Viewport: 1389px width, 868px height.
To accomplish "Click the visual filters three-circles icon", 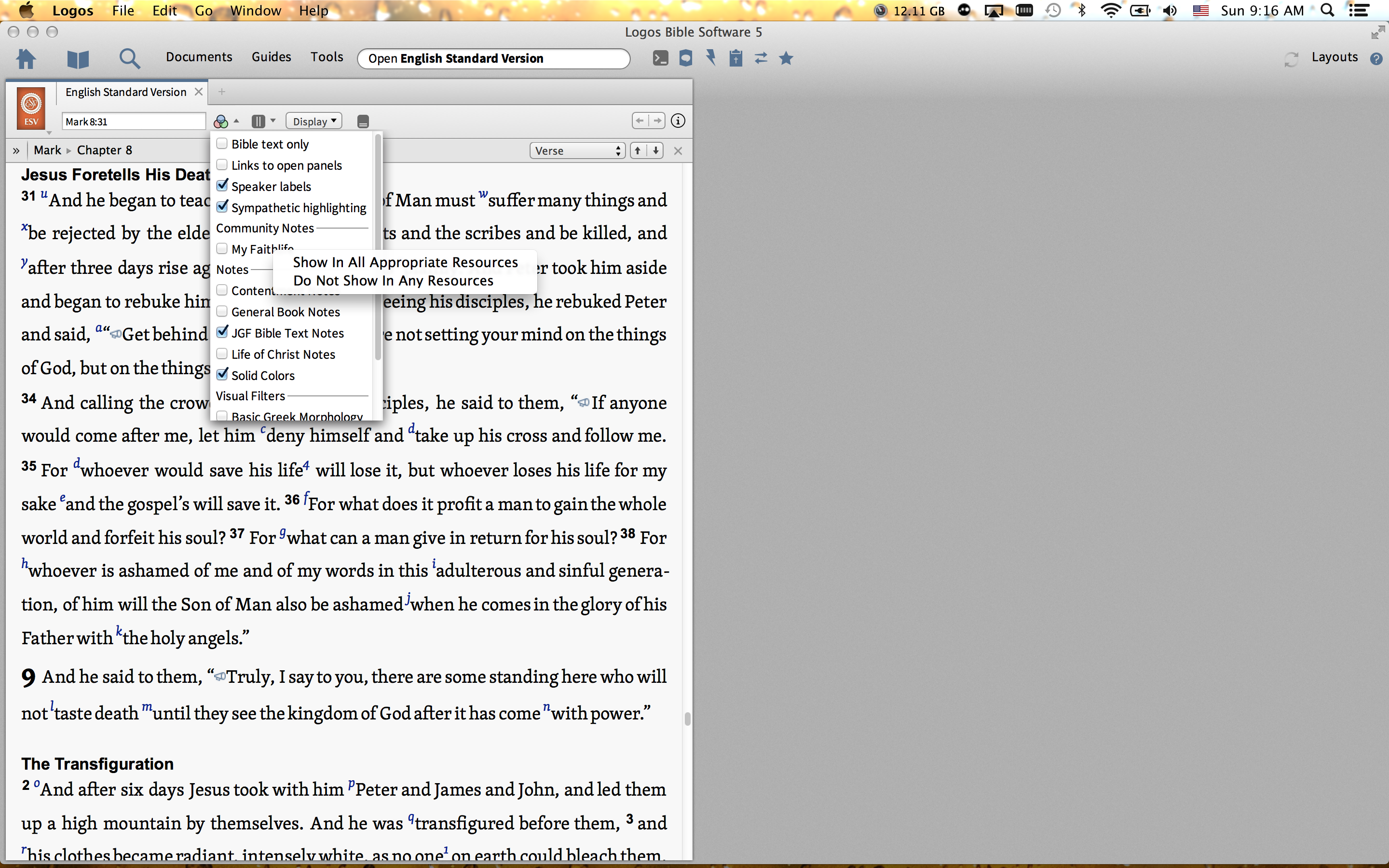I will coord(221,122).
